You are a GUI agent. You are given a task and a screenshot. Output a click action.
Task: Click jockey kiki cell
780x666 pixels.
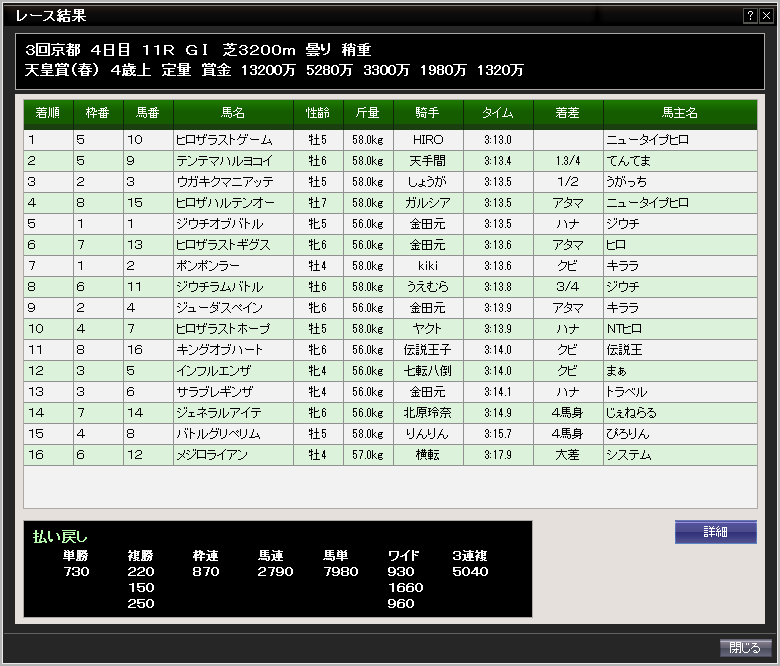pyautogui.click(x=428, y=266)
